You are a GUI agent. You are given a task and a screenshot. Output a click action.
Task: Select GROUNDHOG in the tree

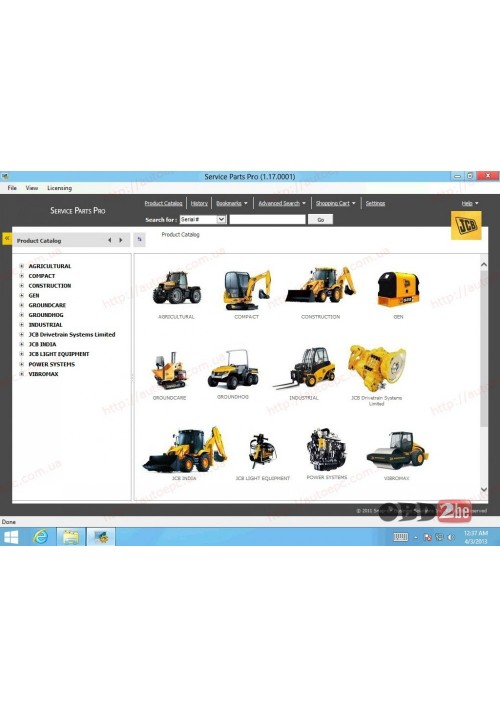(46, 315)
